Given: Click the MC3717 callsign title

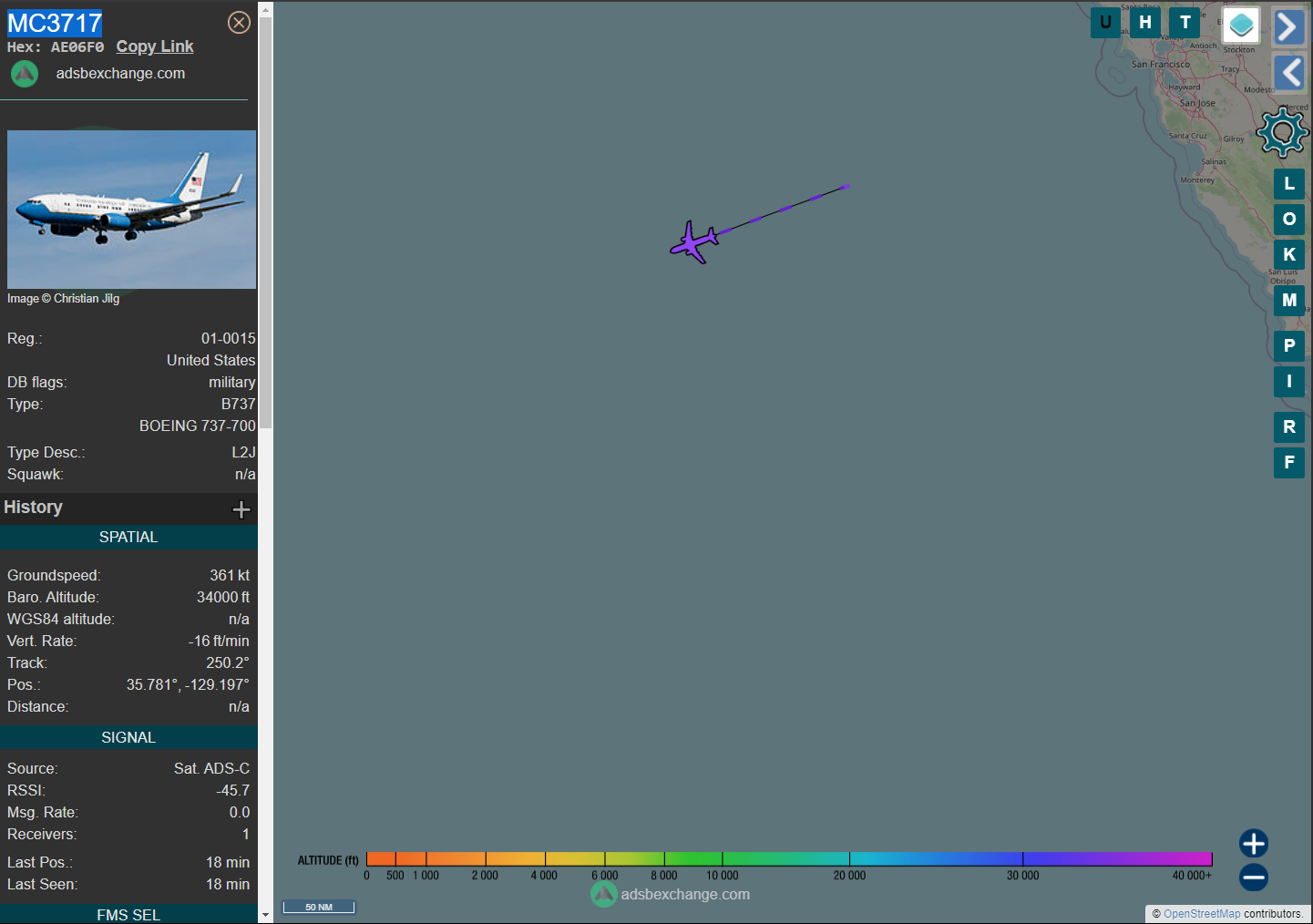Looking at the screenshot, I should [55, 23].
